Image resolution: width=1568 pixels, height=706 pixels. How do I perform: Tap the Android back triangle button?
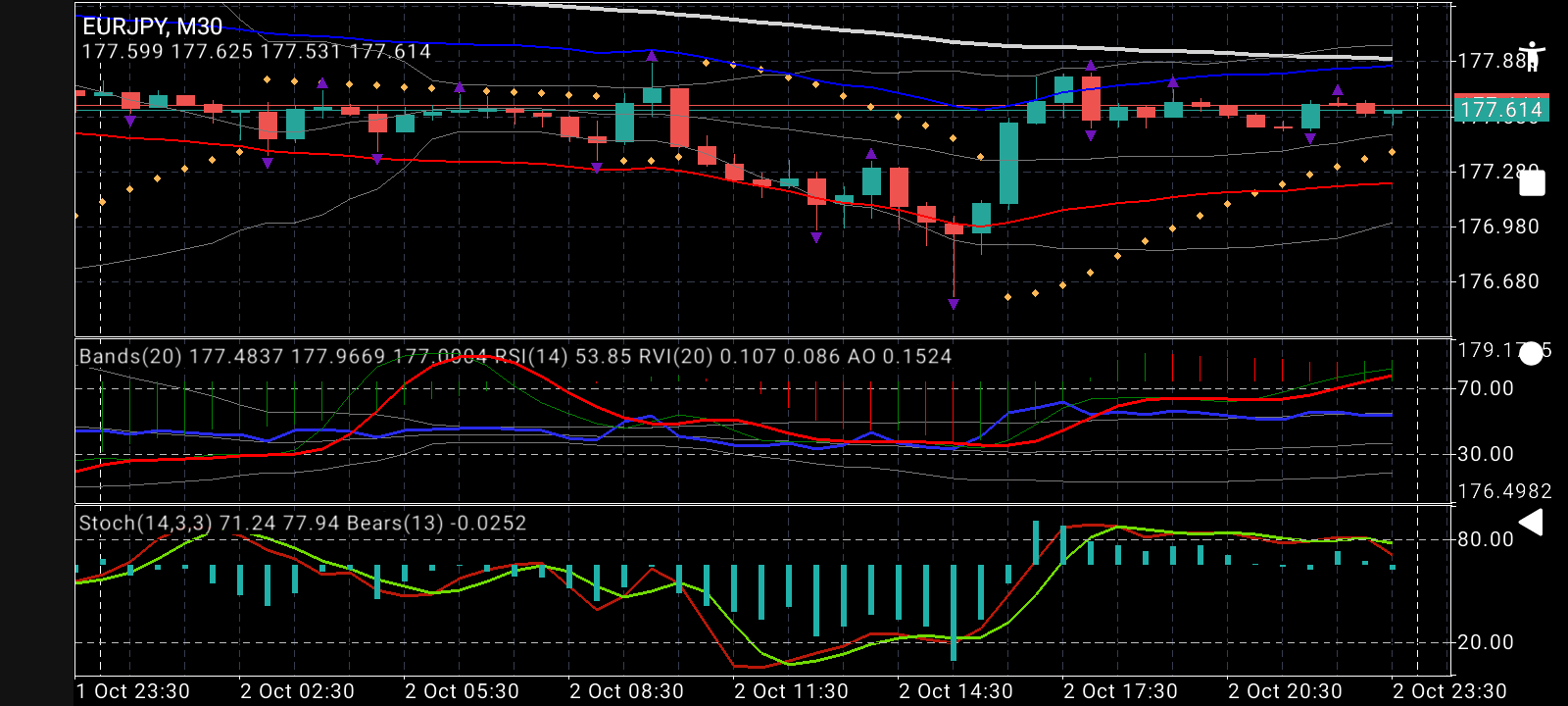(x=1531, y=523)
